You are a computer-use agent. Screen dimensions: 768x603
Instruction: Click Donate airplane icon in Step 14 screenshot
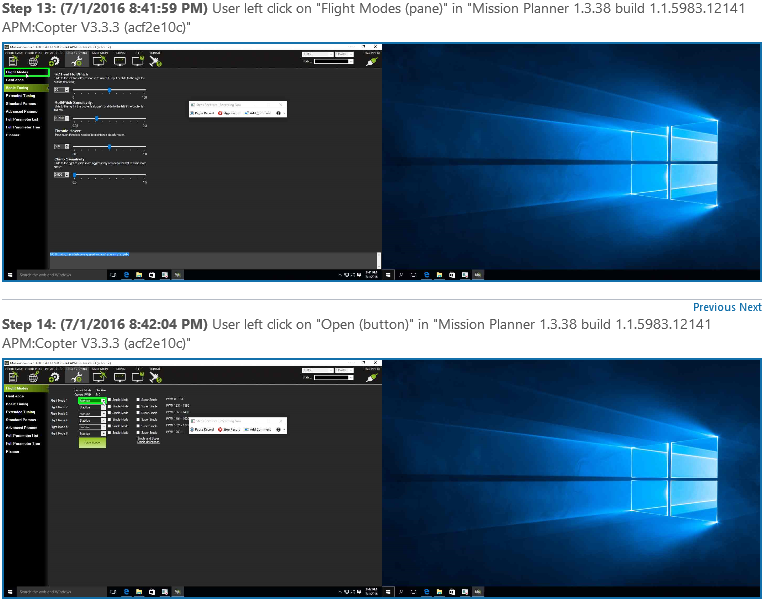tap(156, 377)
